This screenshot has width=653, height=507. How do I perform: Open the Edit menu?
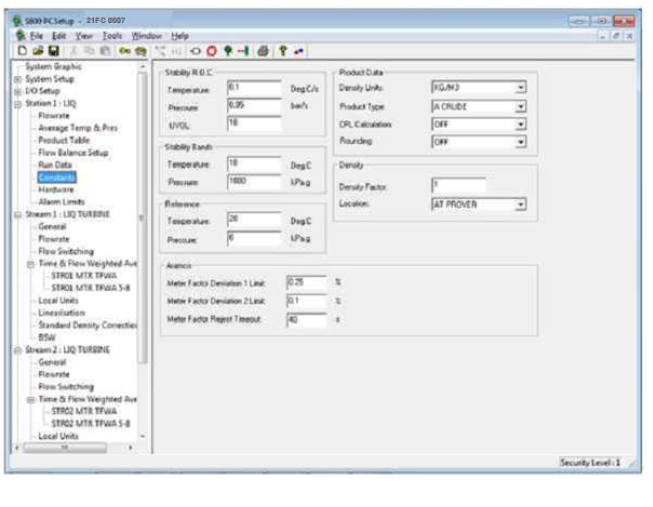coord(59,36)
